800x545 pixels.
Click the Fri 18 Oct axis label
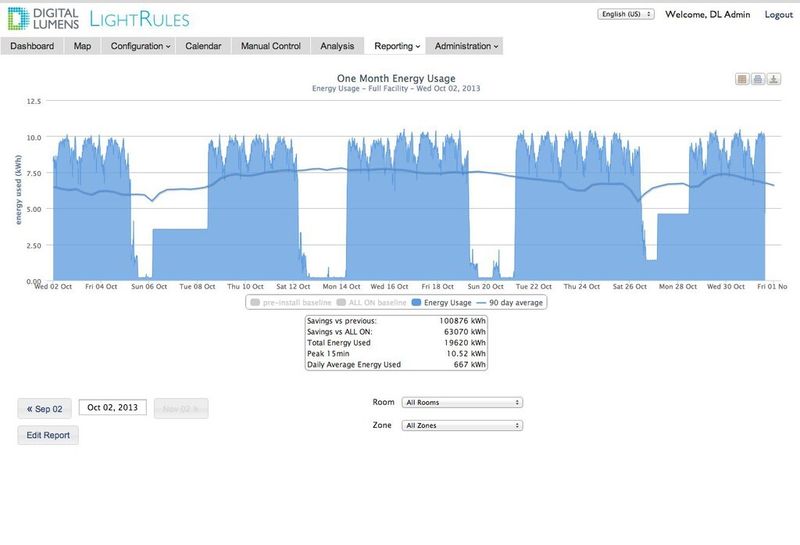click(x=437, y=287)
